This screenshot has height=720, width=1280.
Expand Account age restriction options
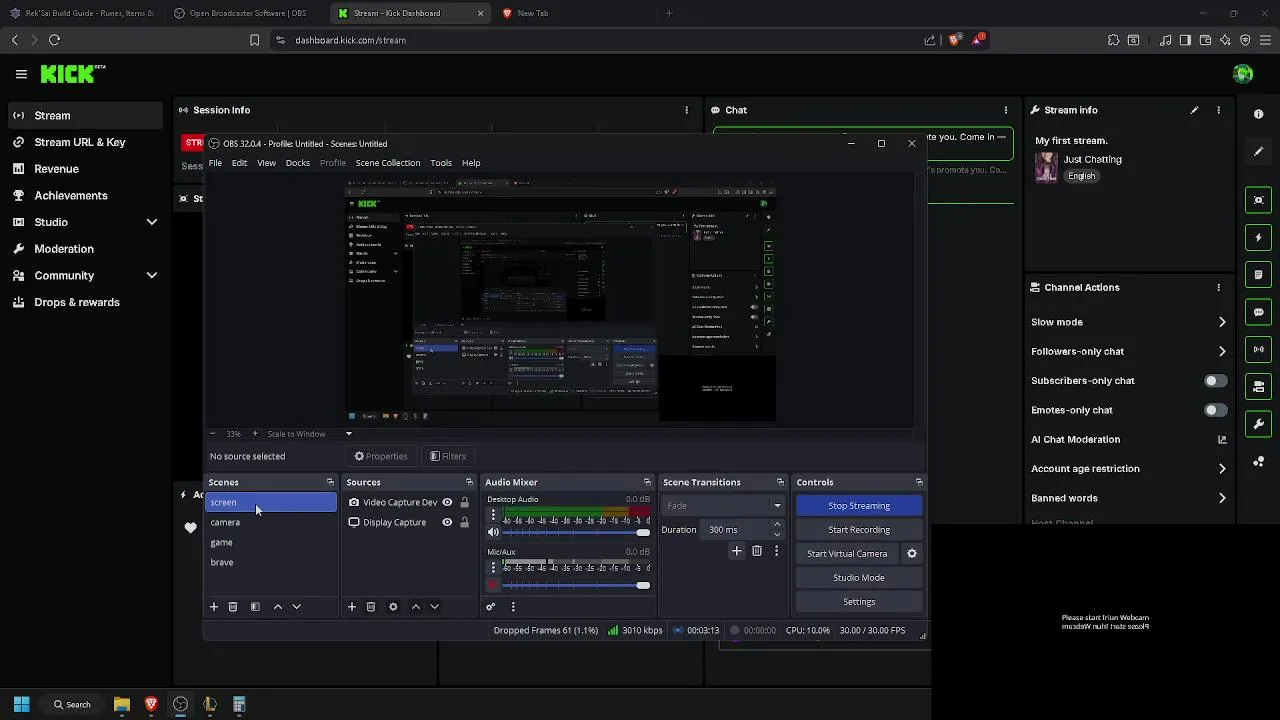point(1222,469)
